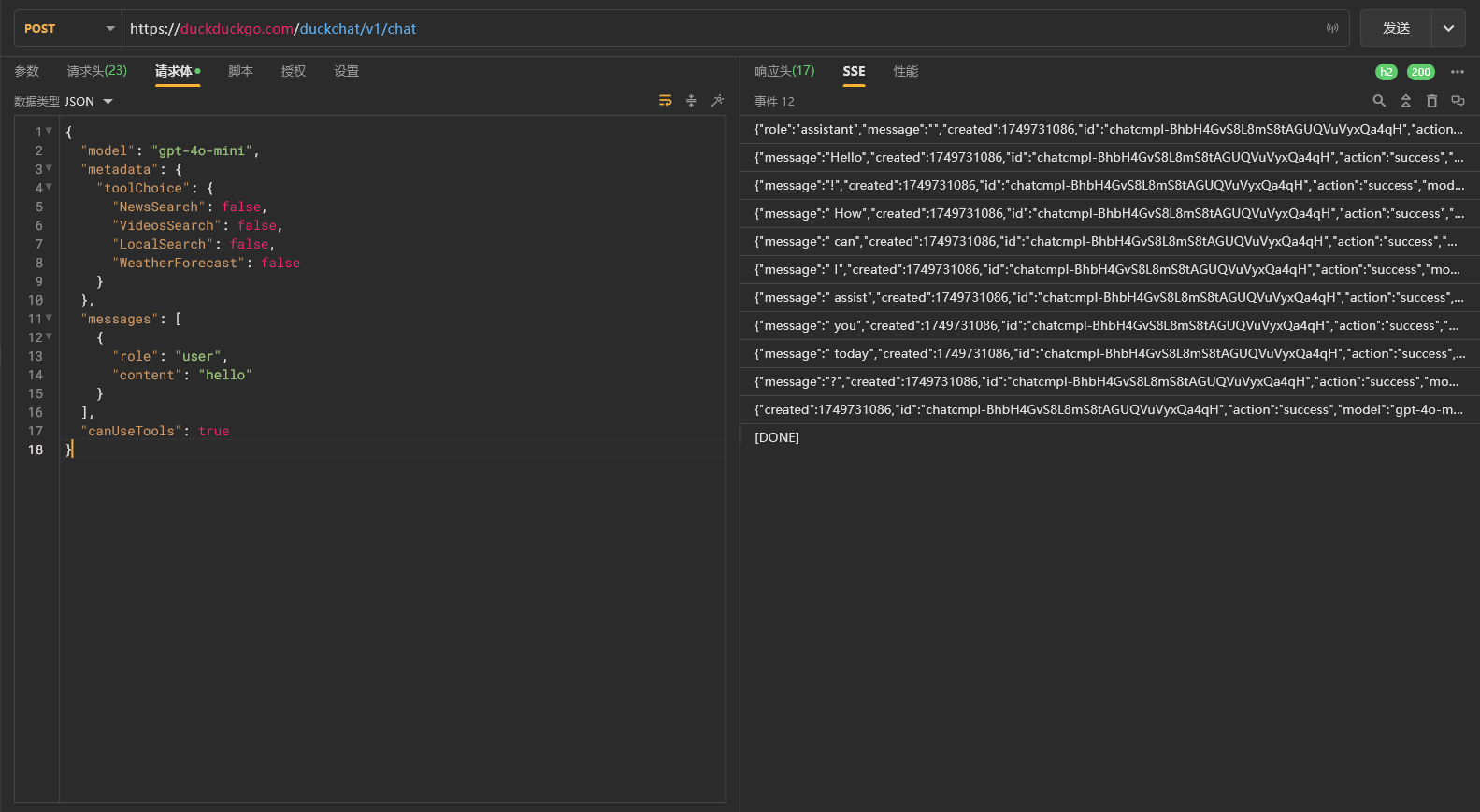Open the 授权 tab

coord(294,71)
